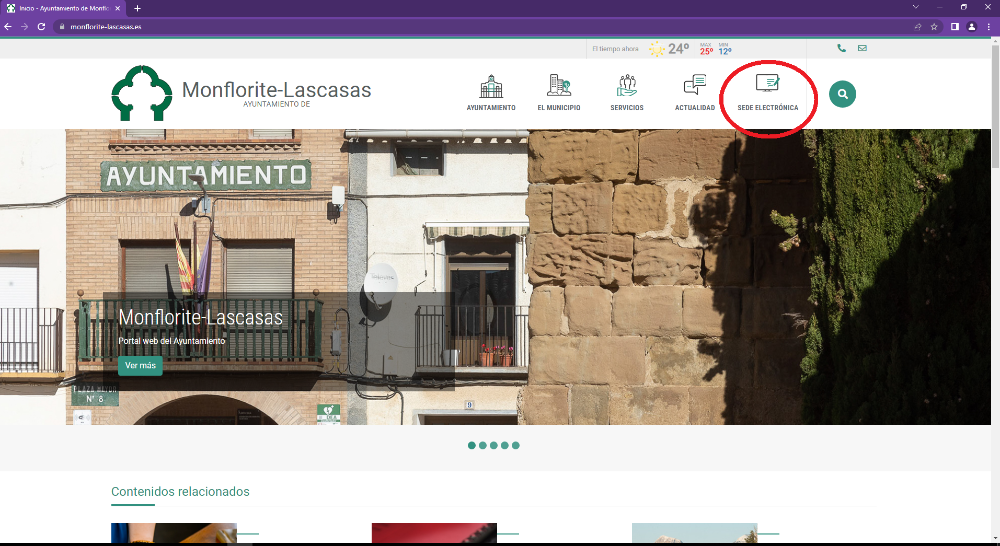
Task: Click the round green search button
Action: coord(843,94)
